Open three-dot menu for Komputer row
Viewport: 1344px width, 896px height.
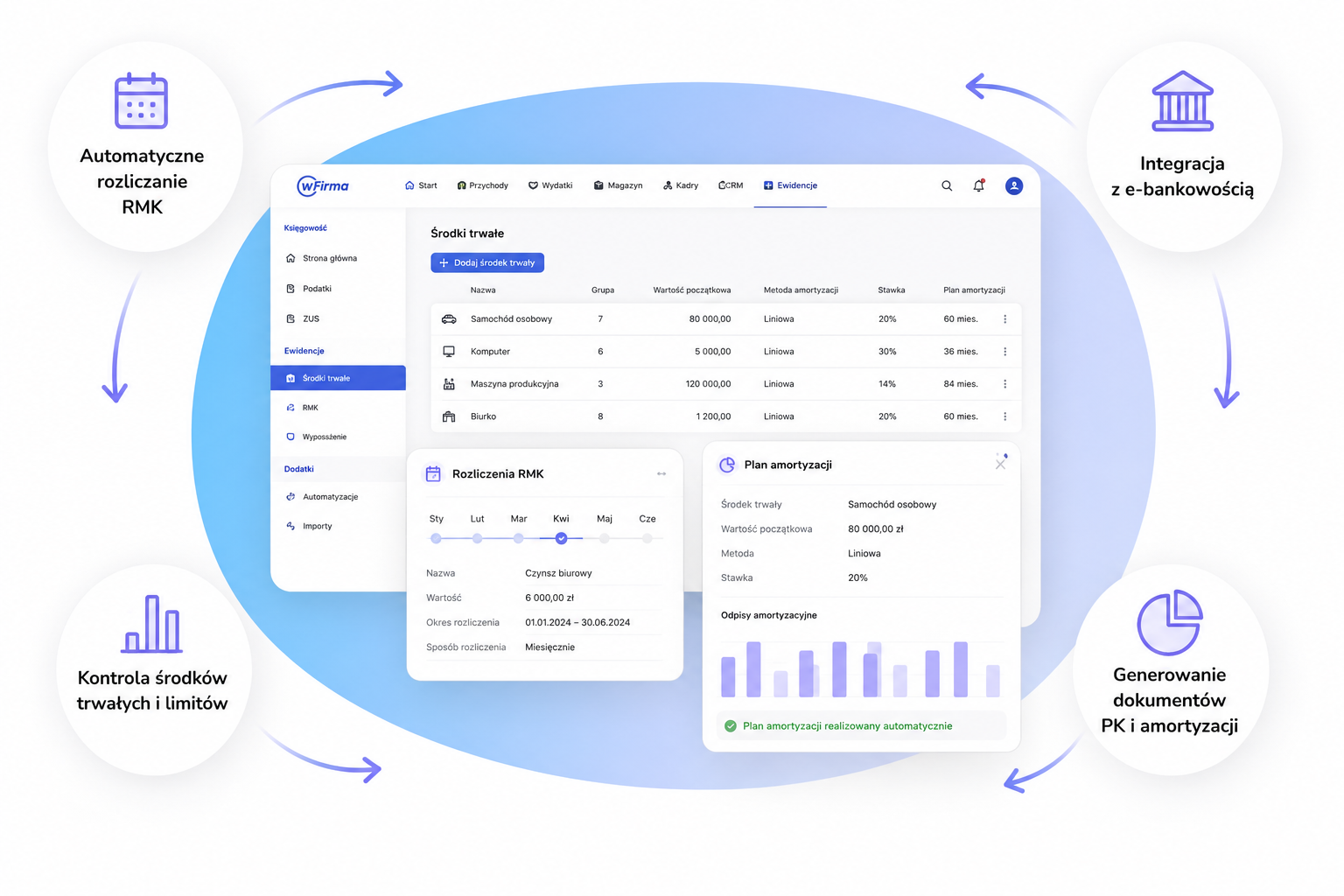pos(1005,352)
